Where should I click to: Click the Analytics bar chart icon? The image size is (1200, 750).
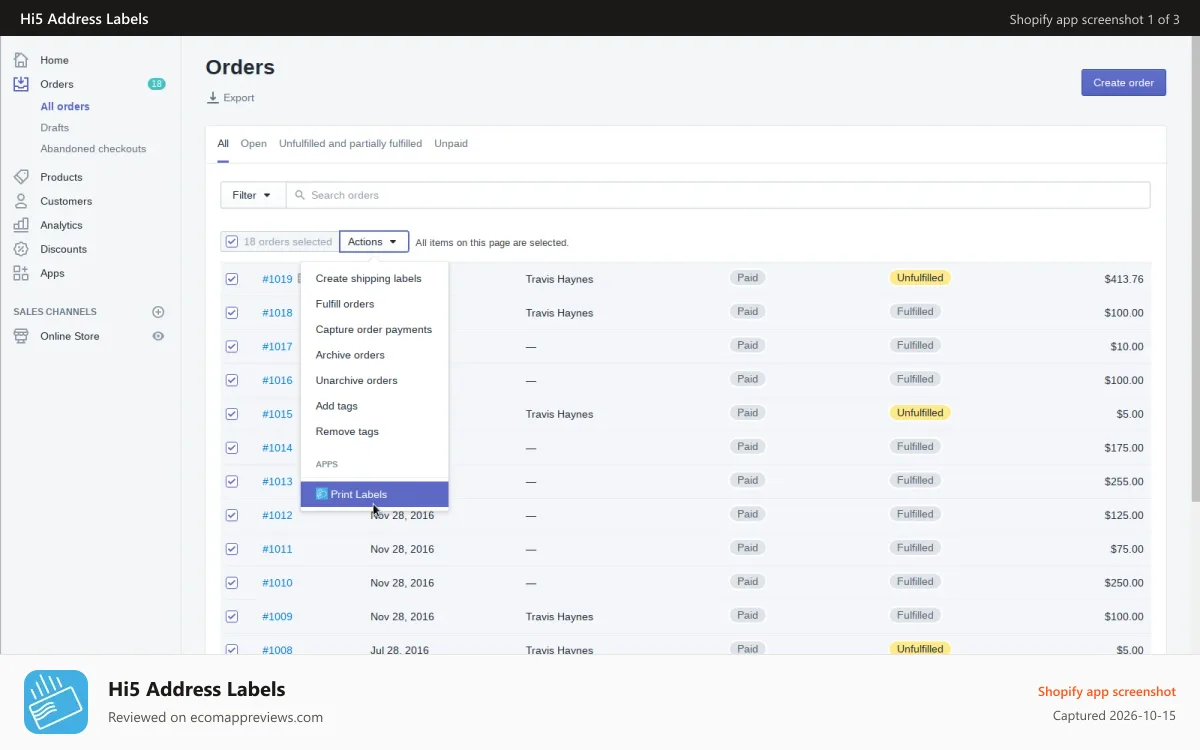click(21, 225)
